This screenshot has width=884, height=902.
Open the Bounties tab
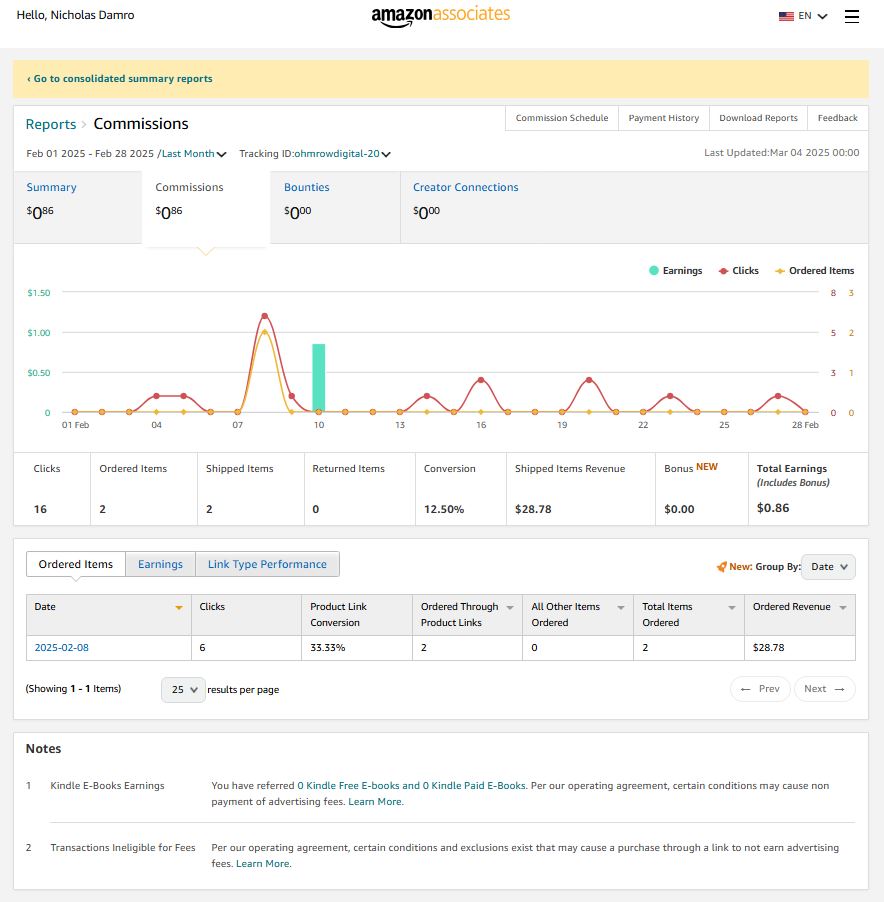(335, 207)
